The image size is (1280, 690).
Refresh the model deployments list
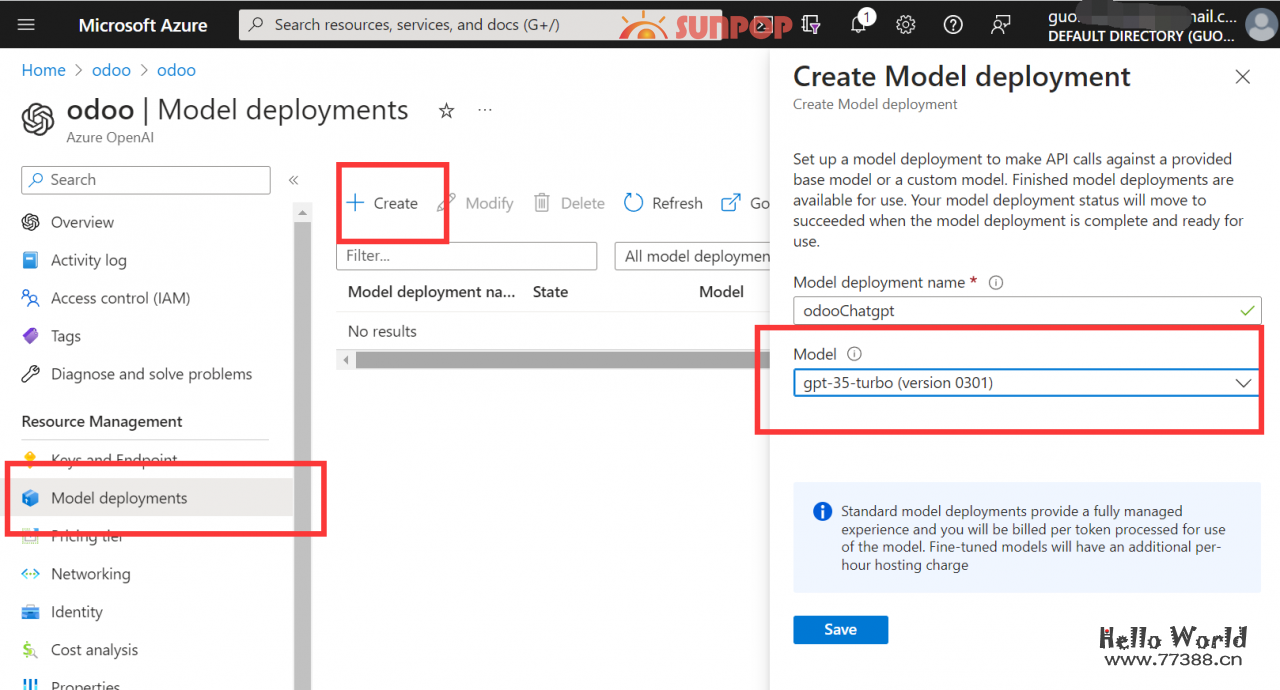(664, 203)
